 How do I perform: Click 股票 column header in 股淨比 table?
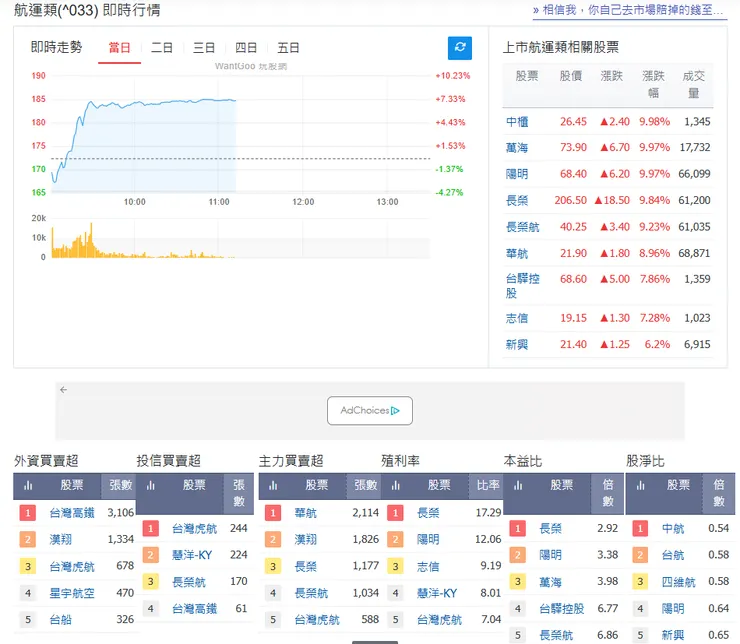tap(678, 485)
